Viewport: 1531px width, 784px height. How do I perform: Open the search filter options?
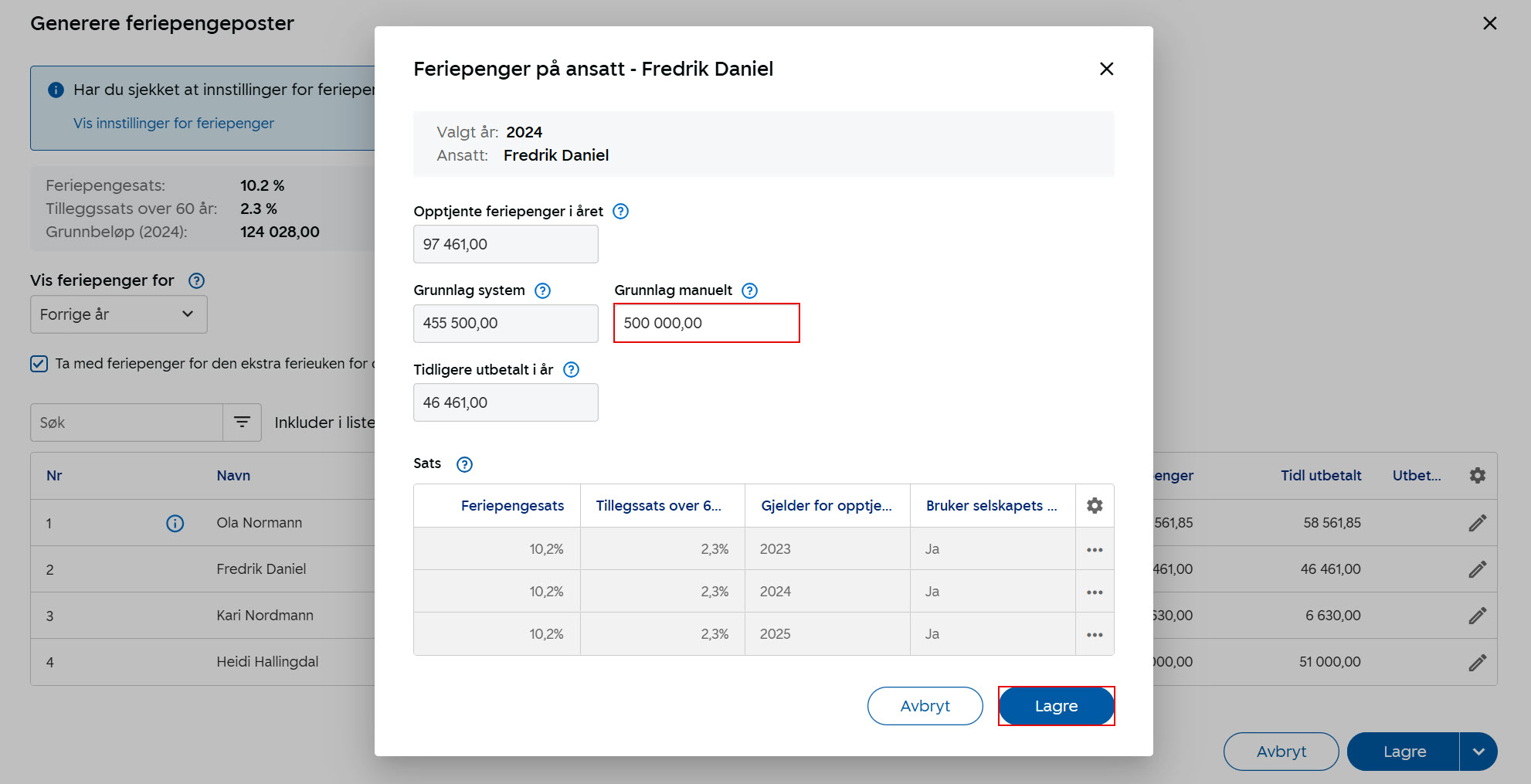coord(242,423)
